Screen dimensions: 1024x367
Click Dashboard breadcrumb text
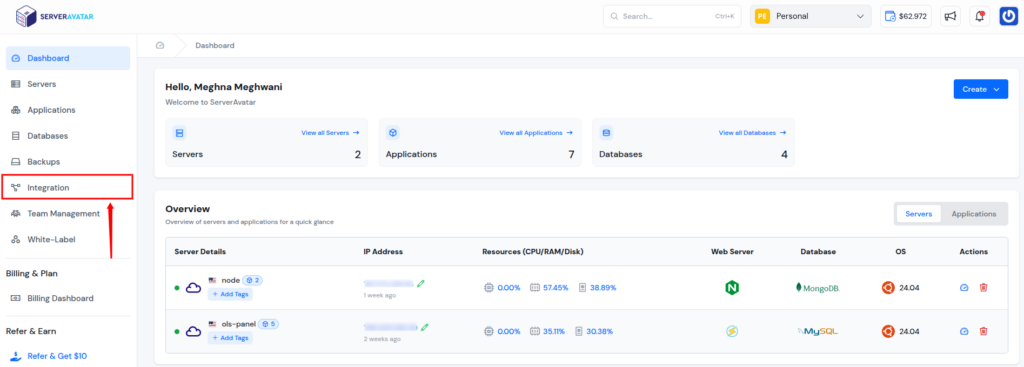215,46
